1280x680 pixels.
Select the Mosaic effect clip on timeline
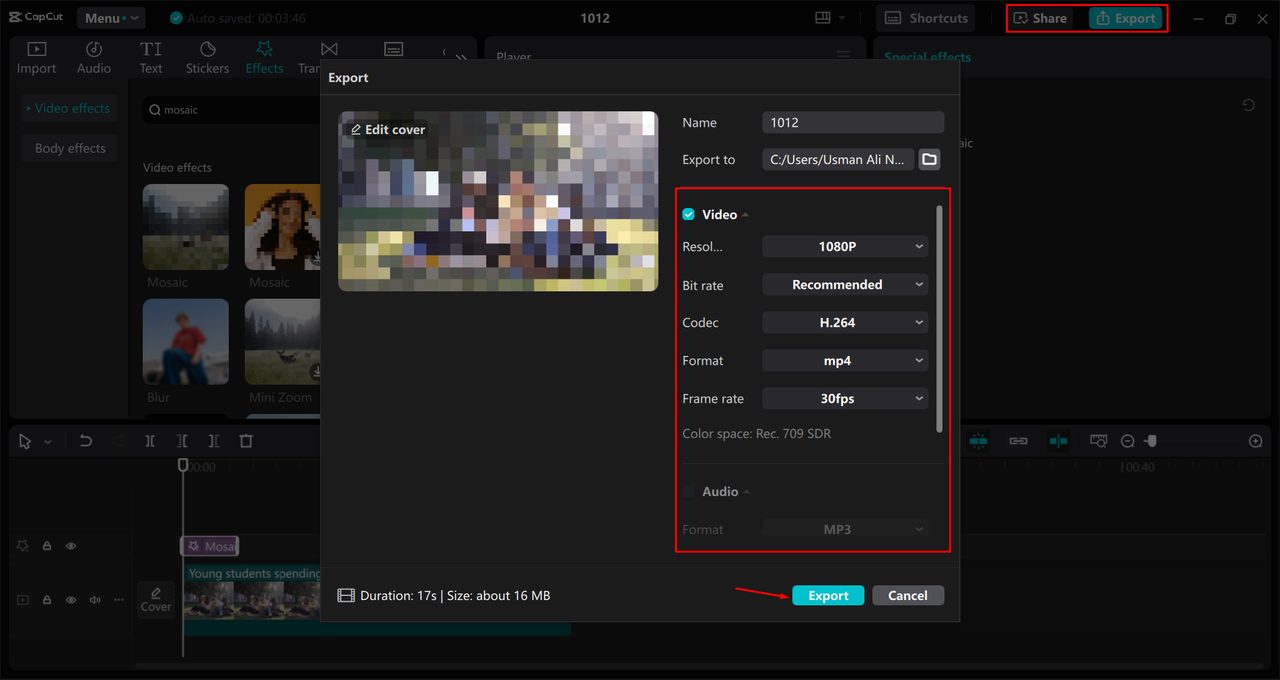coord(209,546)
